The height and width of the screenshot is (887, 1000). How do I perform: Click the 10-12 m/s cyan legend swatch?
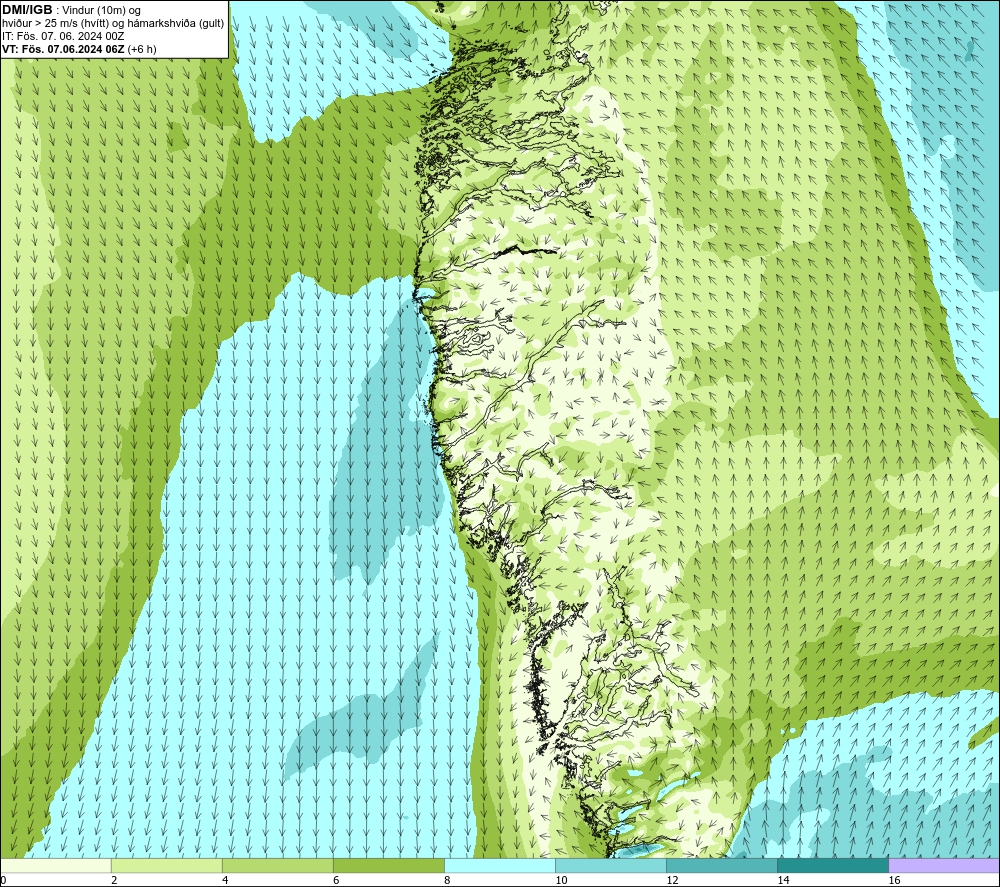tap(611, 865)
